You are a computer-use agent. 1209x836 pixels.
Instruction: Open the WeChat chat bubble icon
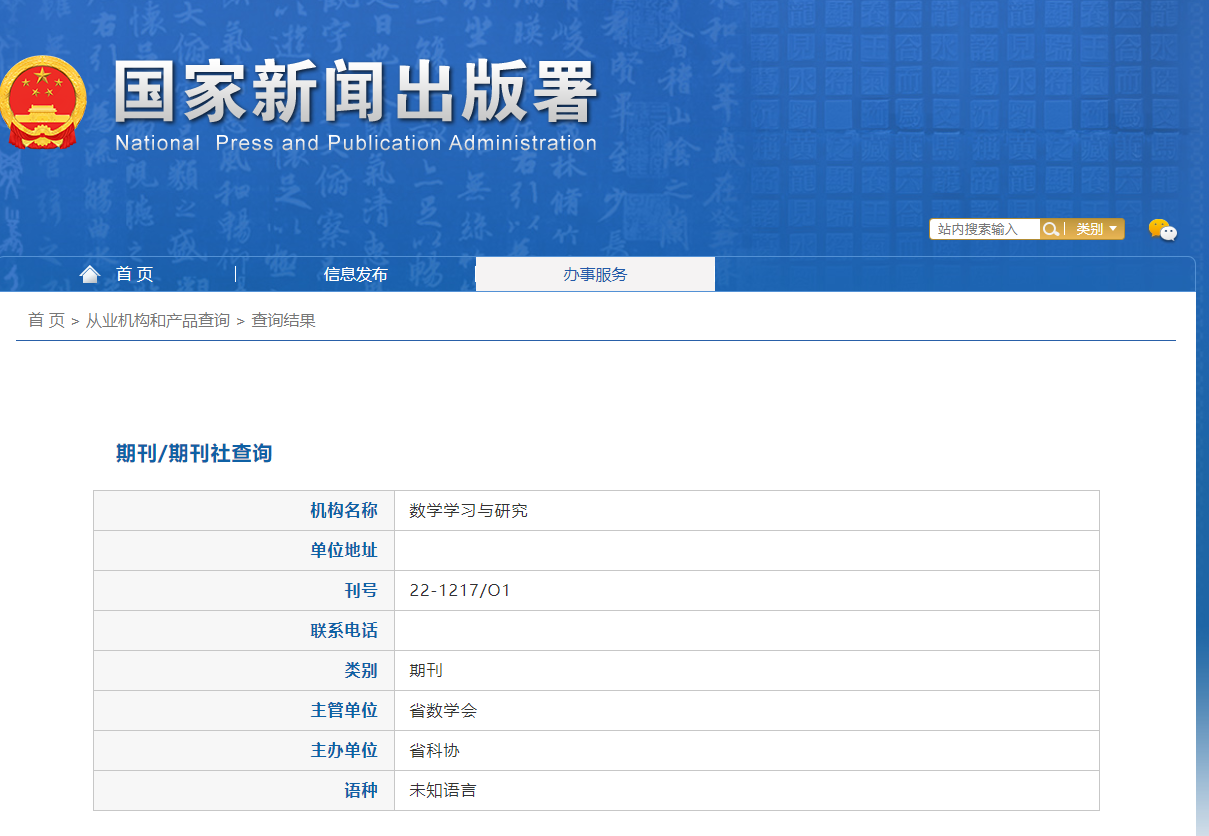[1162, 230]
